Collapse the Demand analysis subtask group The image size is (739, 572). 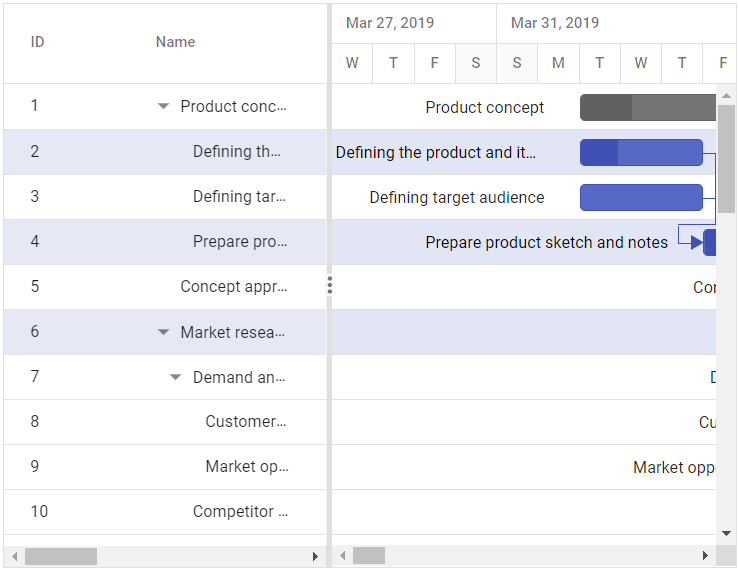[176, 378]
